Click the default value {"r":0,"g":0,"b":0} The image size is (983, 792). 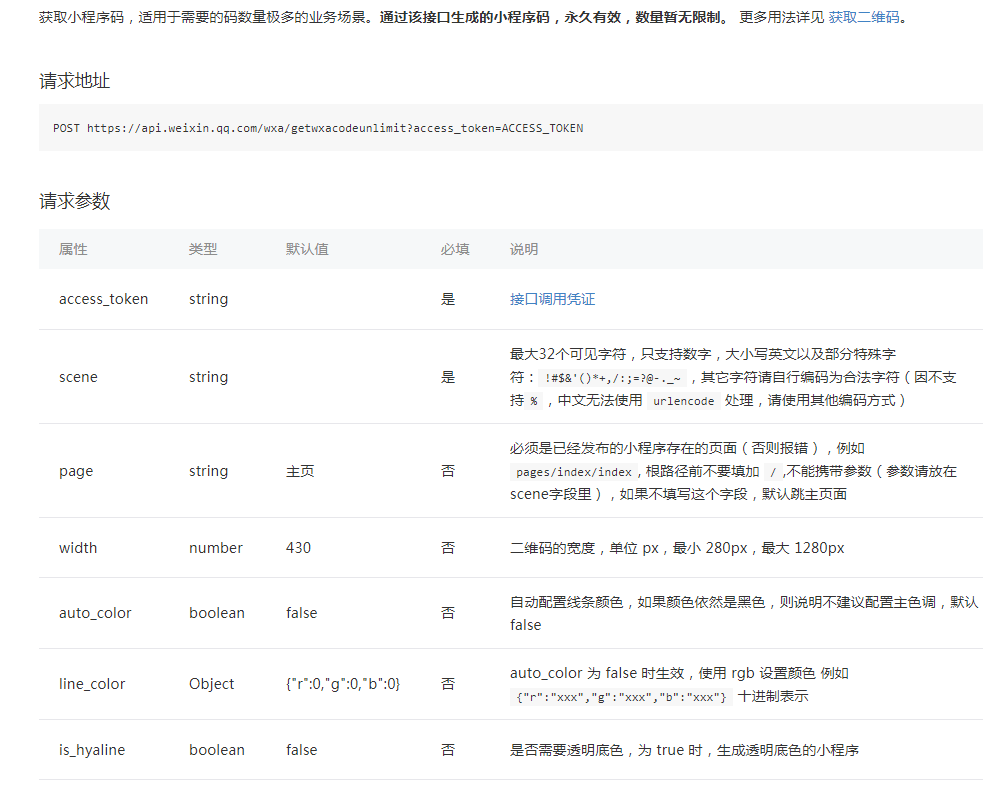[x=343, y=684]
